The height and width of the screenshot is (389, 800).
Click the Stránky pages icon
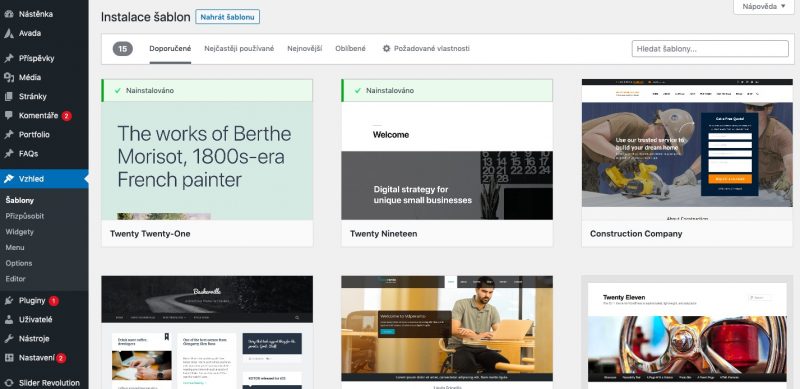coord(9,96)
